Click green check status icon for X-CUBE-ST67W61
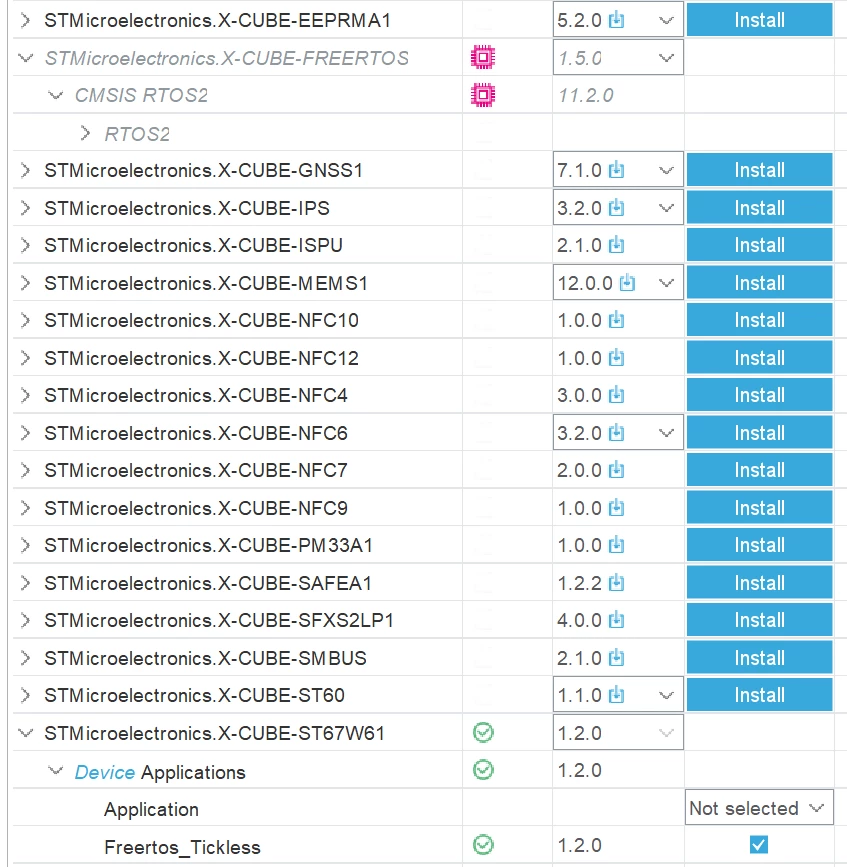847x867 pixels. [x=483, y=733]
